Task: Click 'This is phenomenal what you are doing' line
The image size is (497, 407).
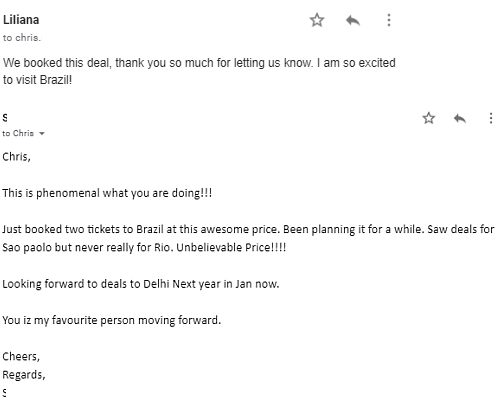Action: 107,193
